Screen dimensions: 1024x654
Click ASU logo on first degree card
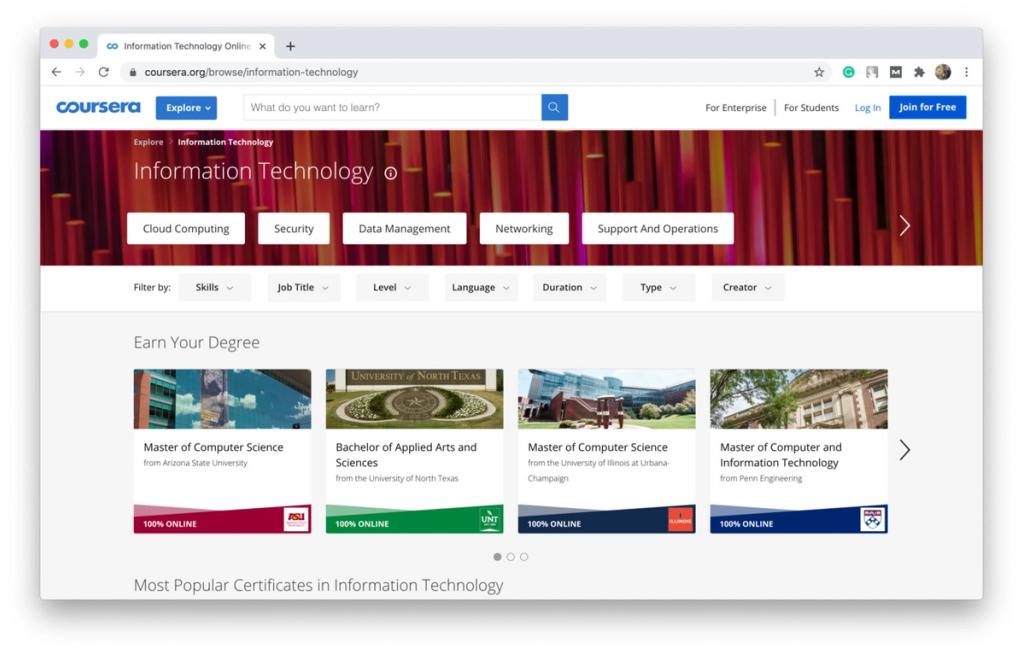[x=296, y=519]
